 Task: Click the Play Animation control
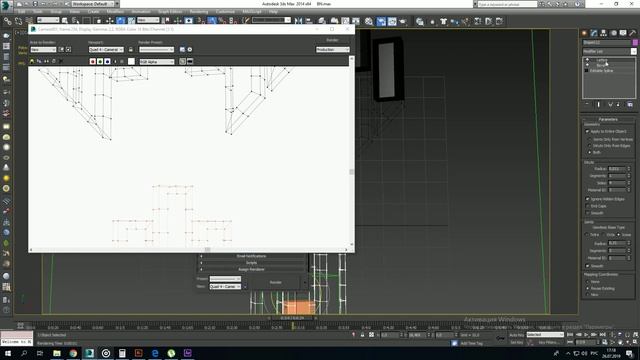tap(586, 335)
